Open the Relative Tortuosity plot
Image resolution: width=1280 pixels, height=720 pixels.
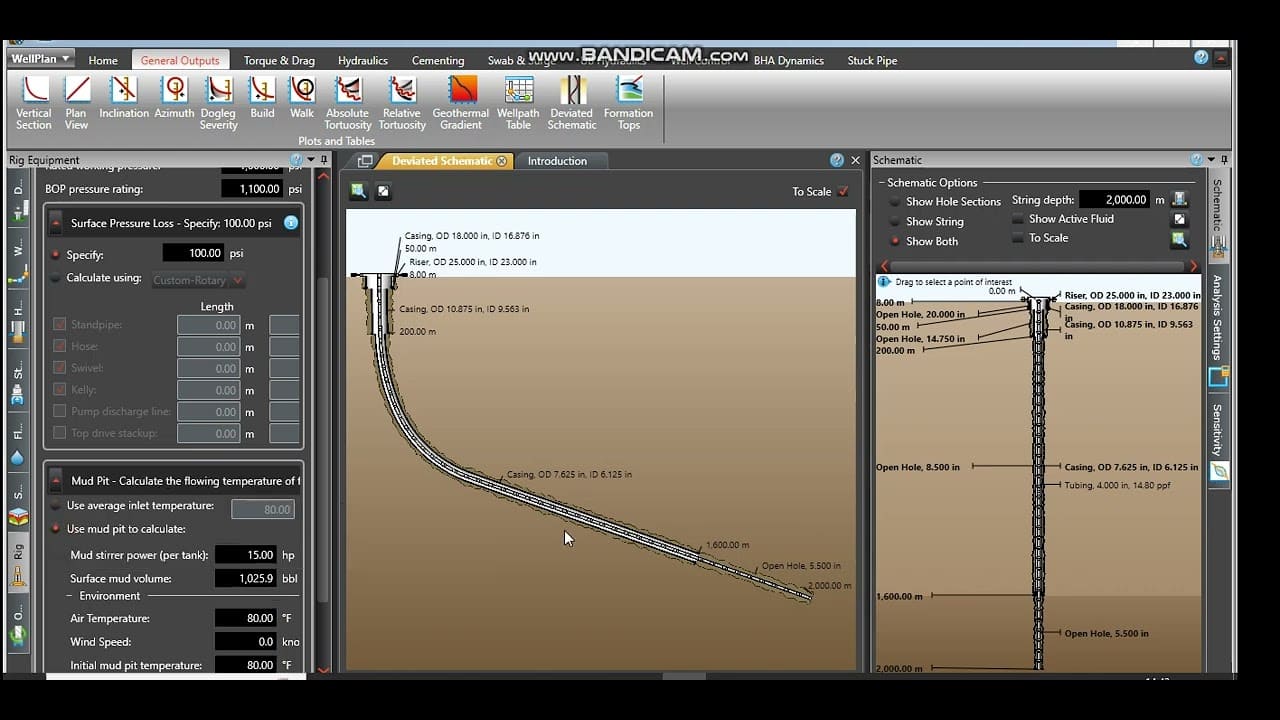click(402, 103)
